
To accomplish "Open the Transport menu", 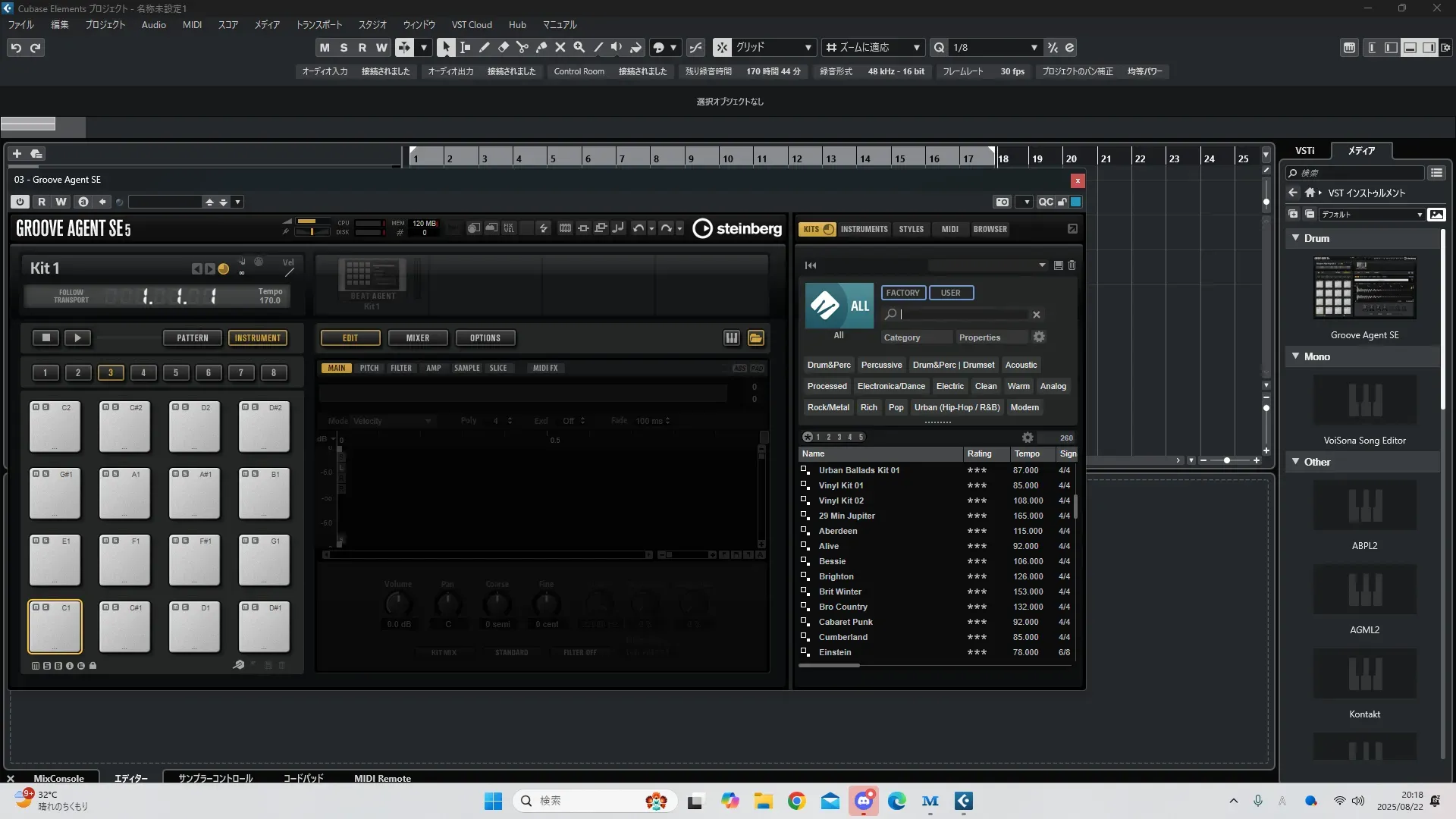I will 318,24.
